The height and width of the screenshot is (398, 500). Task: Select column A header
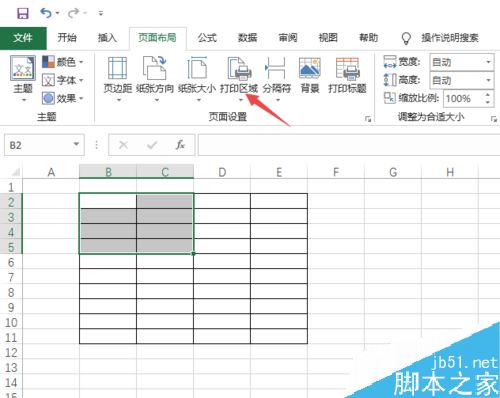click(51, 172)
